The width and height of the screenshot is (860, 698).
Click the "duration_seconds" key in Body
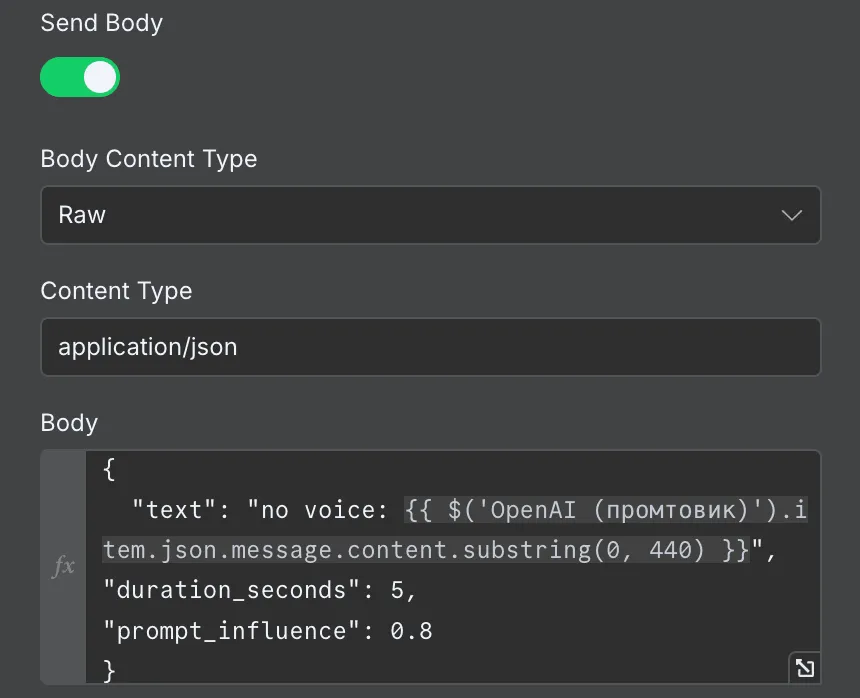tap(232, 590)
